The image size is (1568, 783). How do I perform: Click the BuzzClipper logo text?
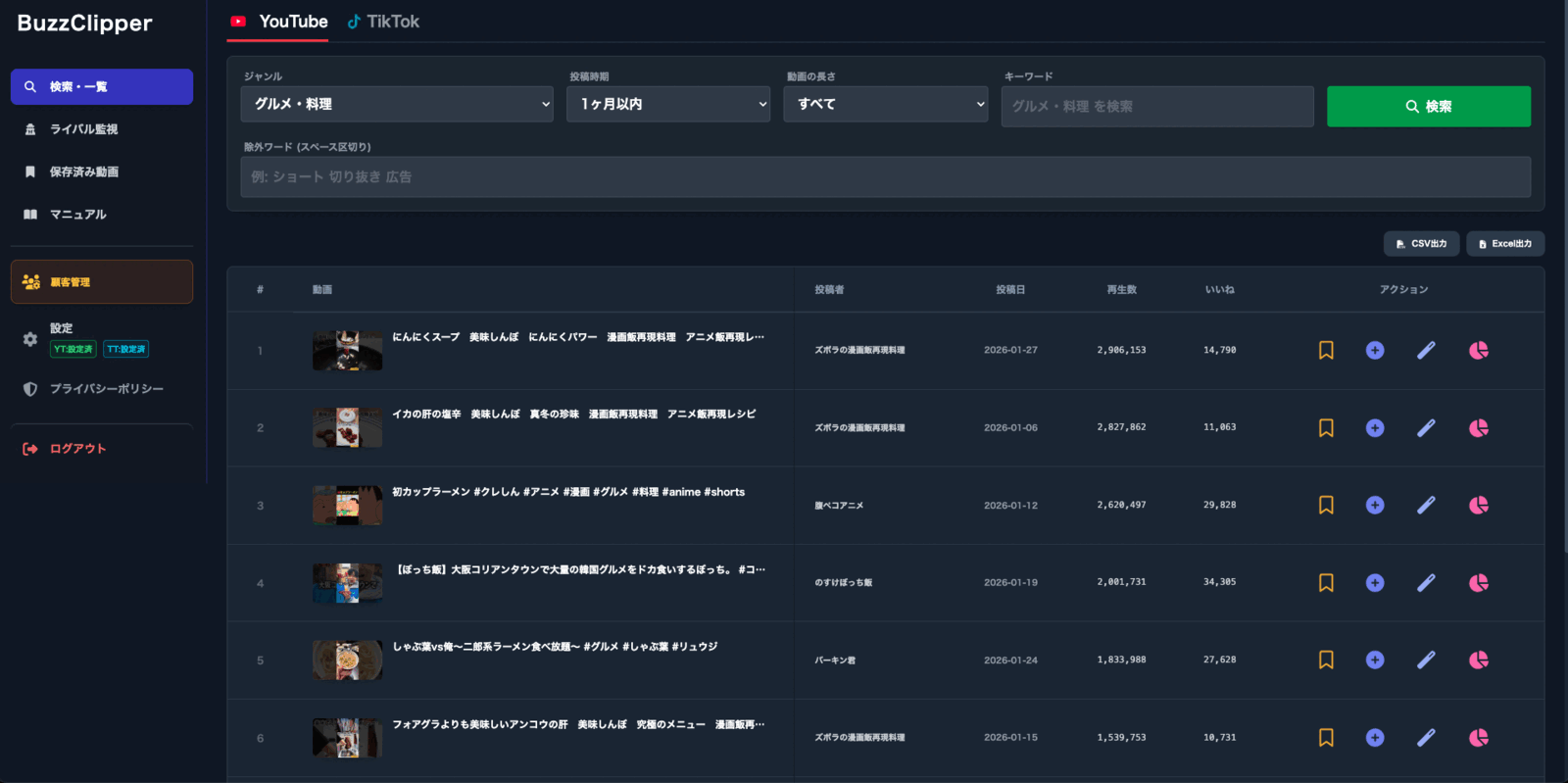85,24
